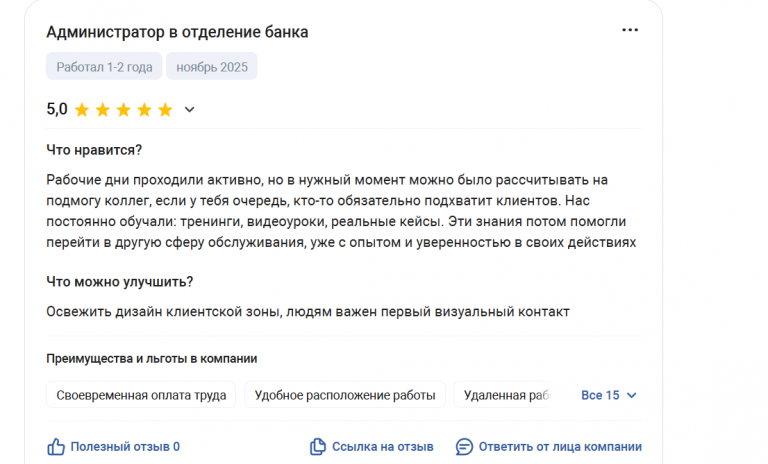Click the fifth rating star

point(165,110)
